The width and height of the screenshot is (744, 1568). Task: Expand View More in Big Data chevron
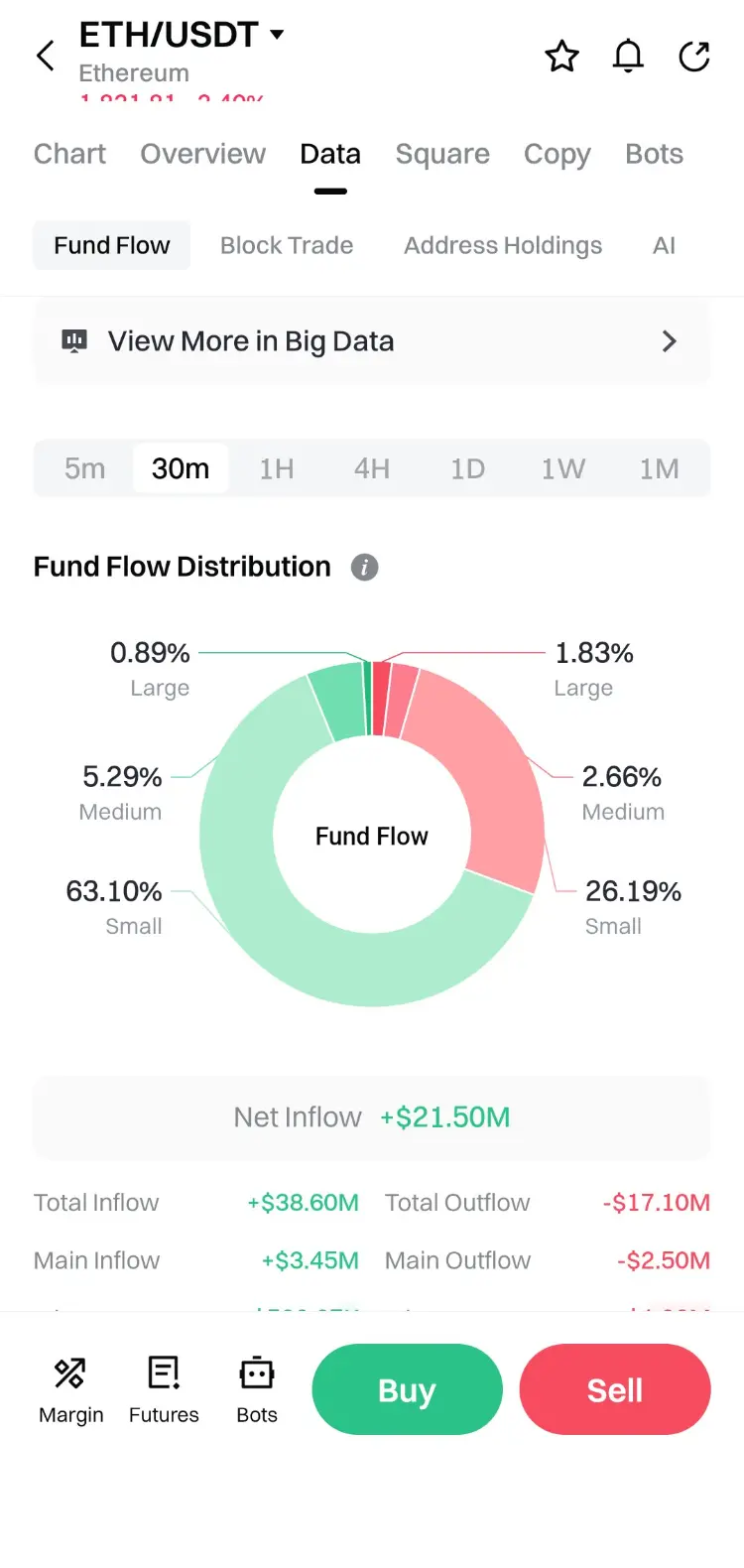point(670,341)
